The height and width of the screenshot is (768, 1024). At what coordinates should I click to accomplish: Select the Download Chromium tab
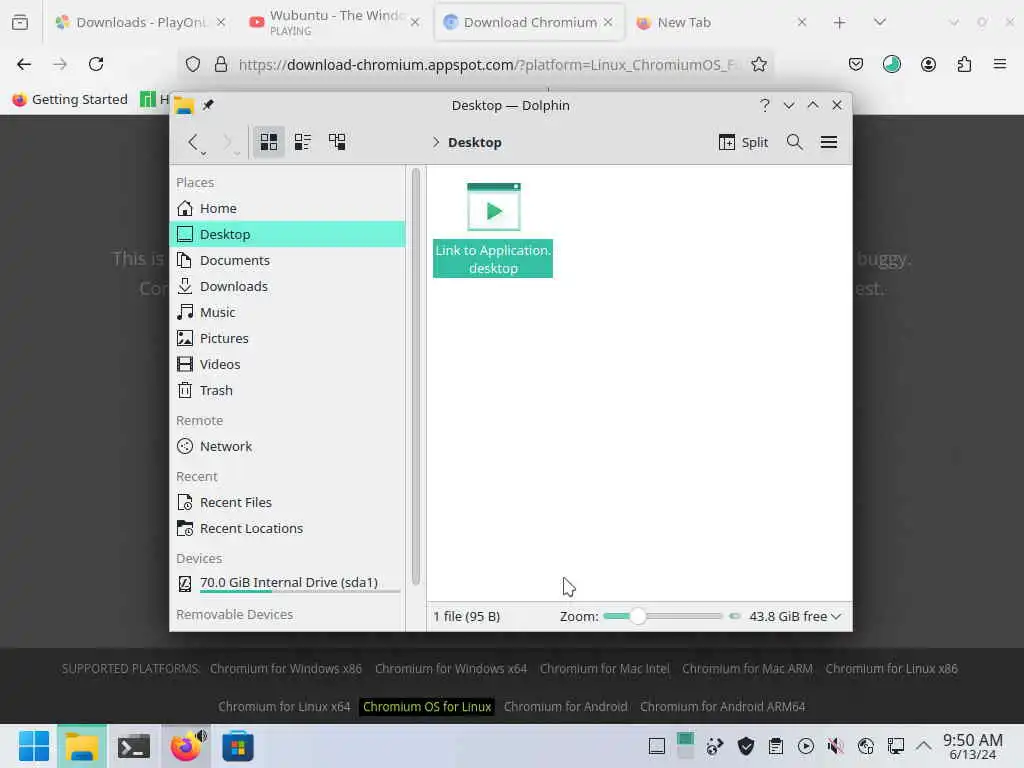coord(529,22)
